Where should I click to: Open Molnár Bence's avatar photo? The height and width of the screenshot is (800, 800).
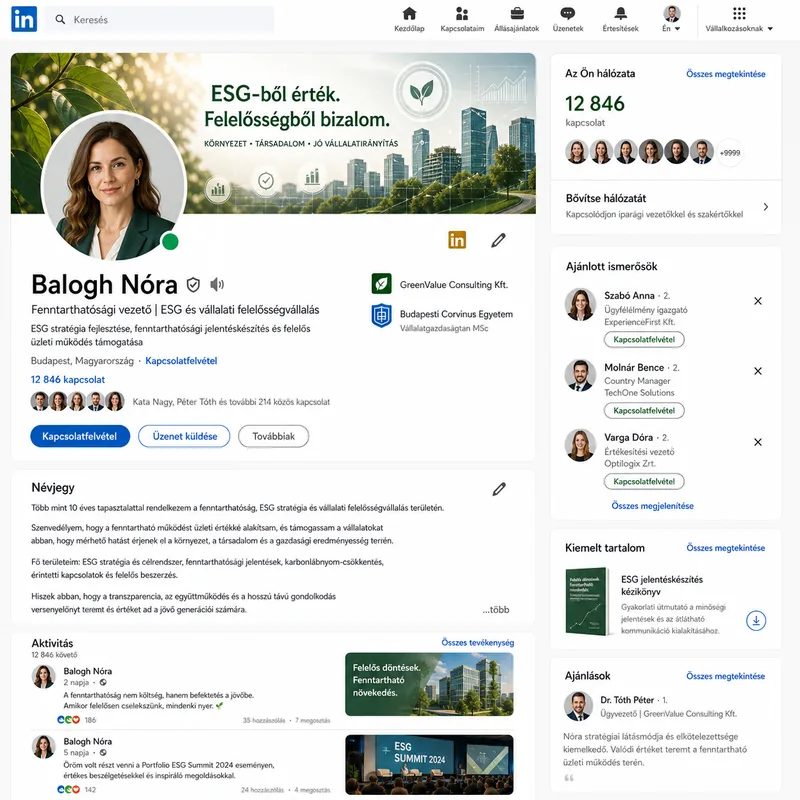[x=580, y=375]
